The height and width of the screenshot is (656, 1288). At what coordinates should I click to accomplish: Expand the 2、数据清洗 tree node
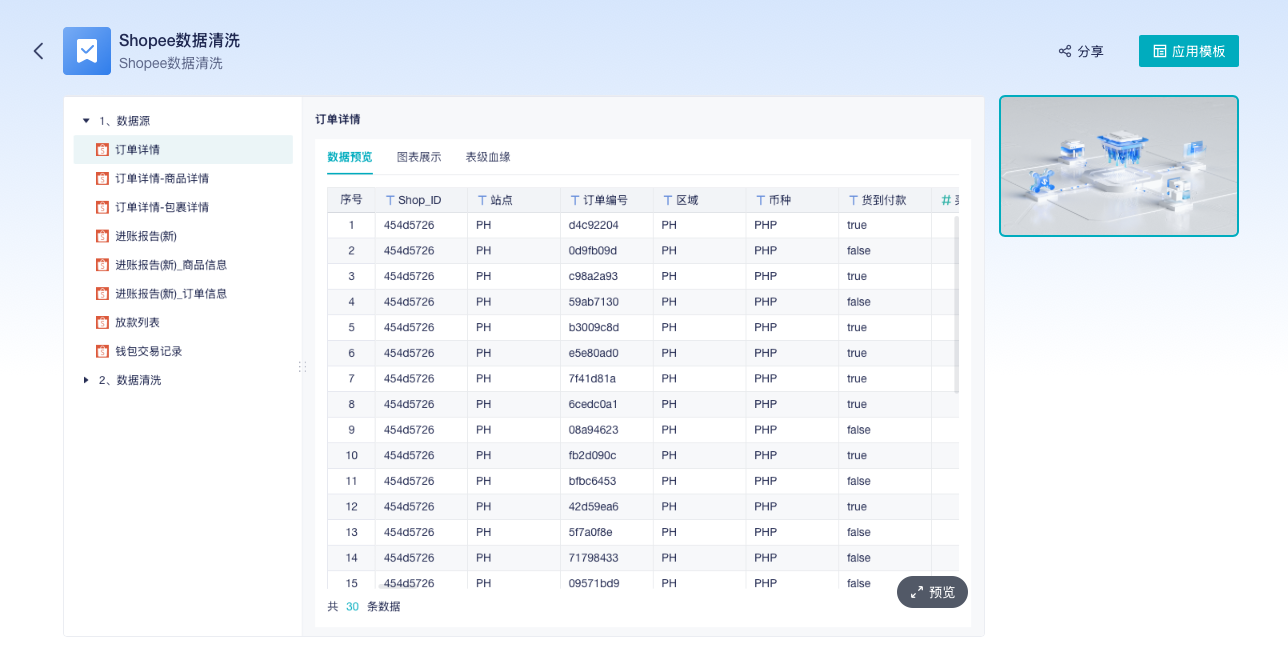click(86, 381)
